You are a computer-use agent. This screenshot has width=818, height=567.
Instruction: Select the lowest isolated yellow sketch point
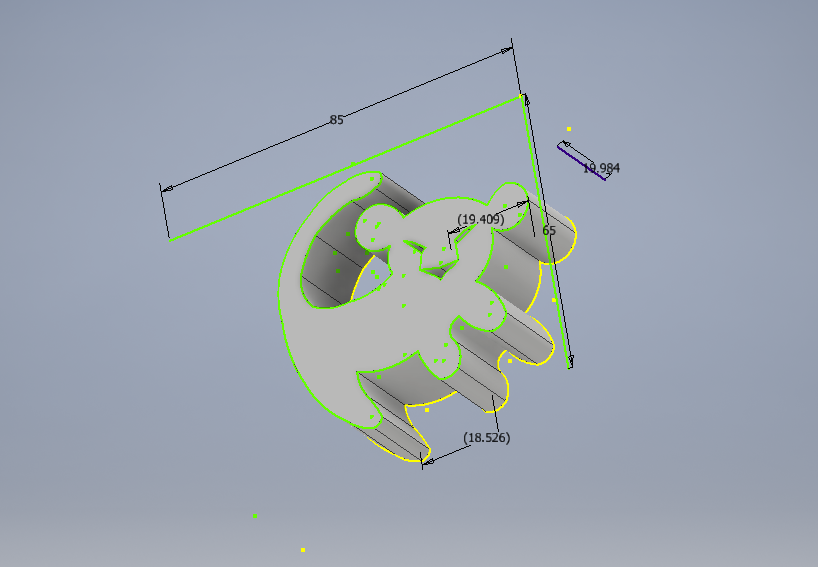(x=303, y=549)
